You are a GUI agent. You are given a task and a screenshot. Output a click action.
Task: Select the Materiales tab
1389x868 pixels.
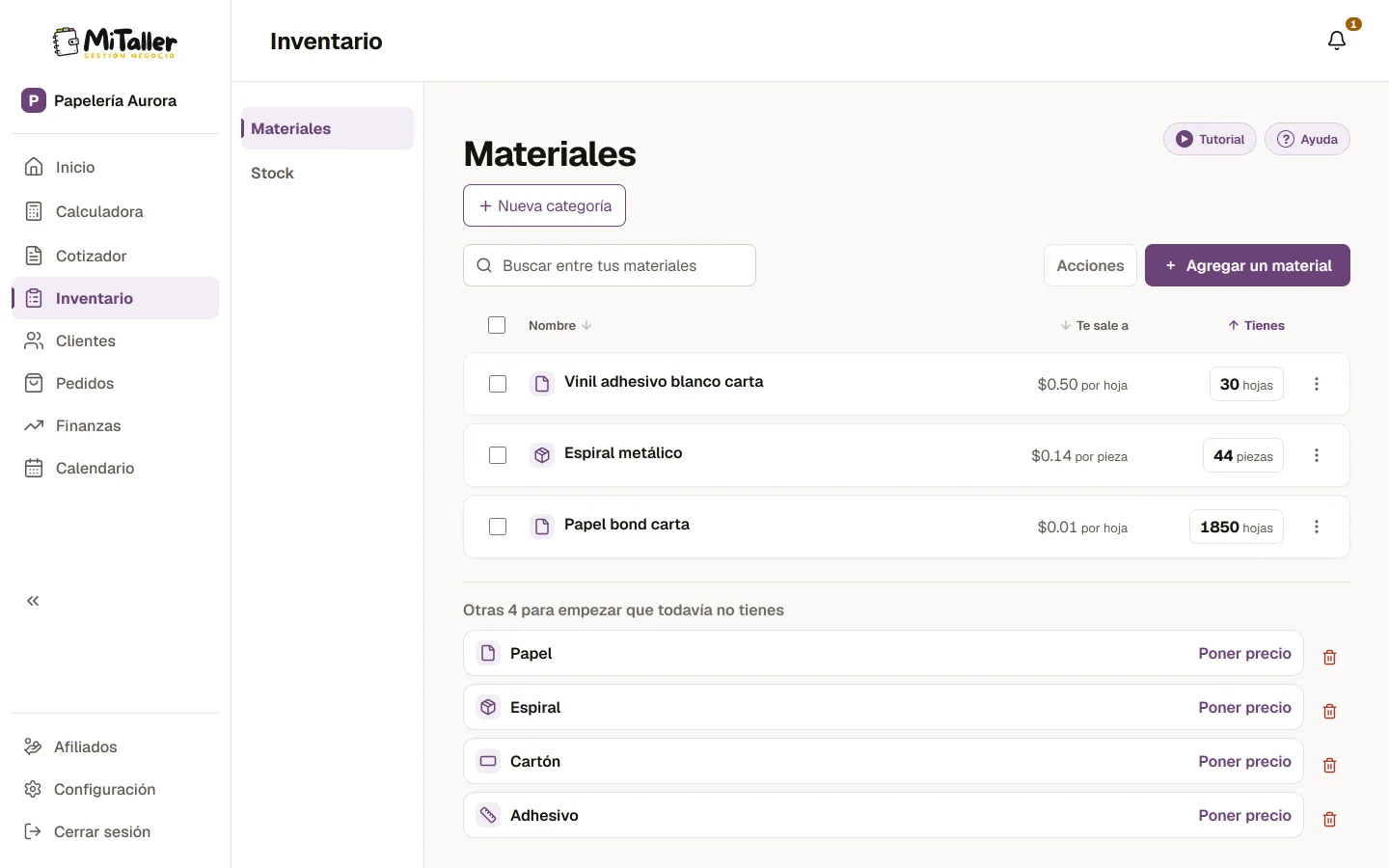tap(327, 128)
